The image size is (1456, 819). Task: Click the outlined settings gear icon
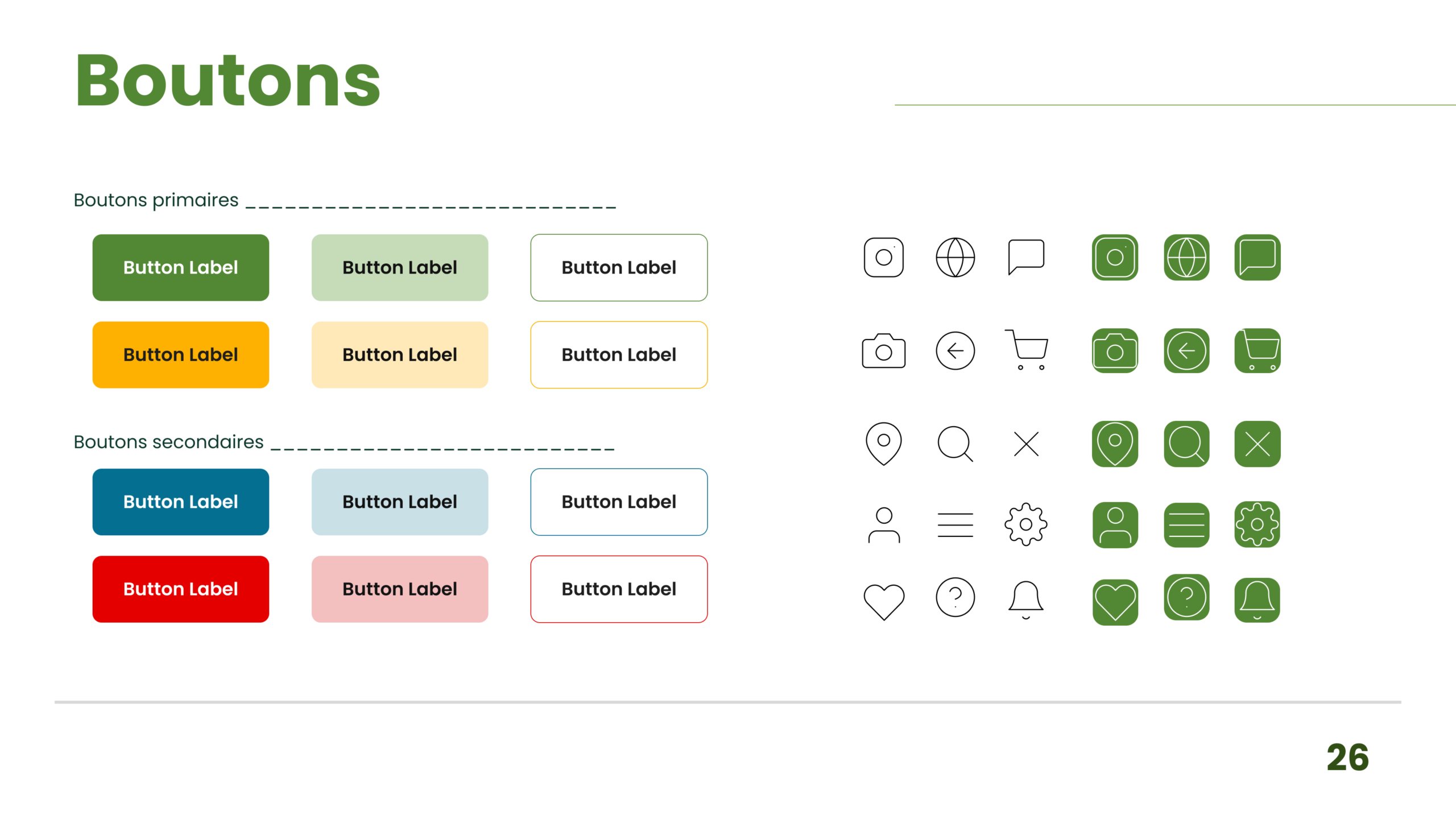[1025, 524]
